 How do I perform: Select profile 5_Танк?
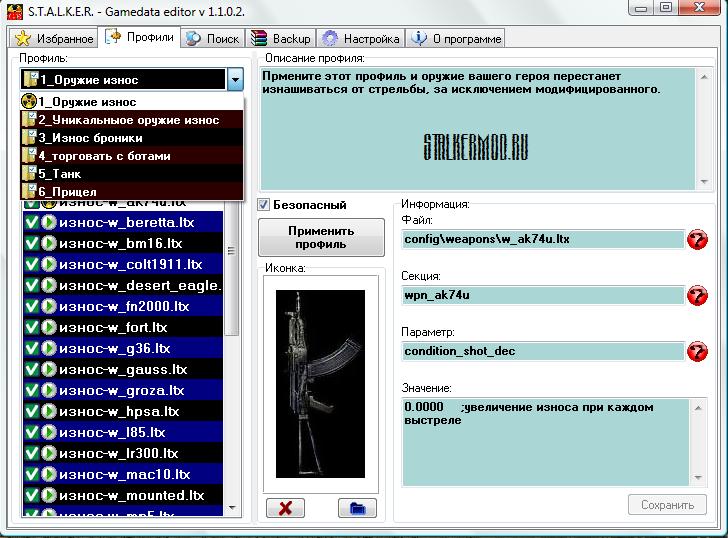click(x=132, y=174)
